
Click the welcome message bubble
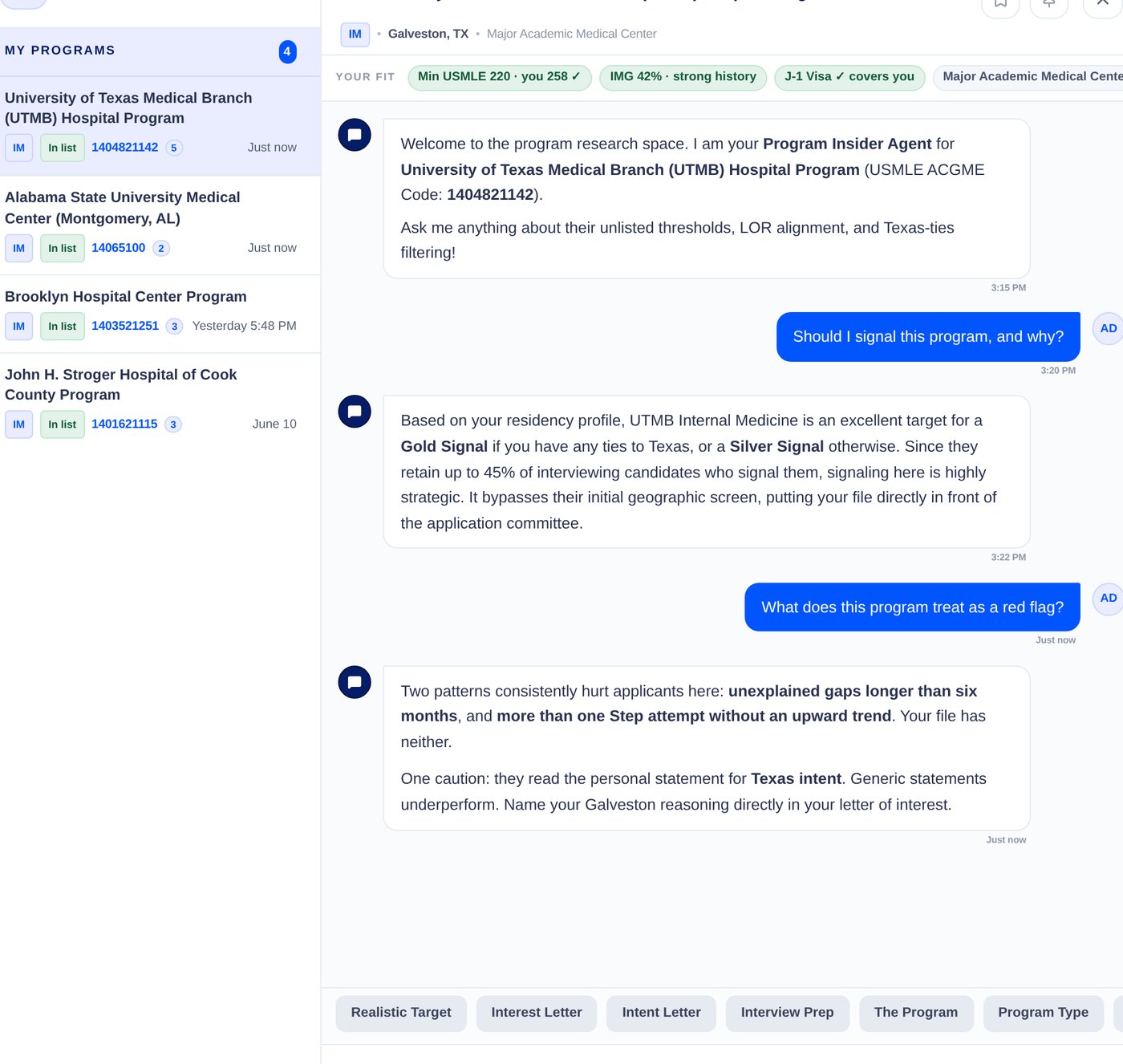(707, 199)
